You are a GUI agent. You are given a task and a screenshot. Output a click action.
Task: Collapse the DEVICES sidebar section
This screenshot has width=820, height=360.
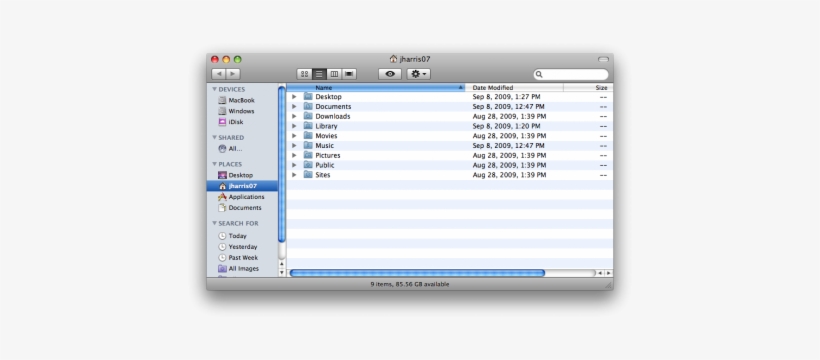point(214,89)
